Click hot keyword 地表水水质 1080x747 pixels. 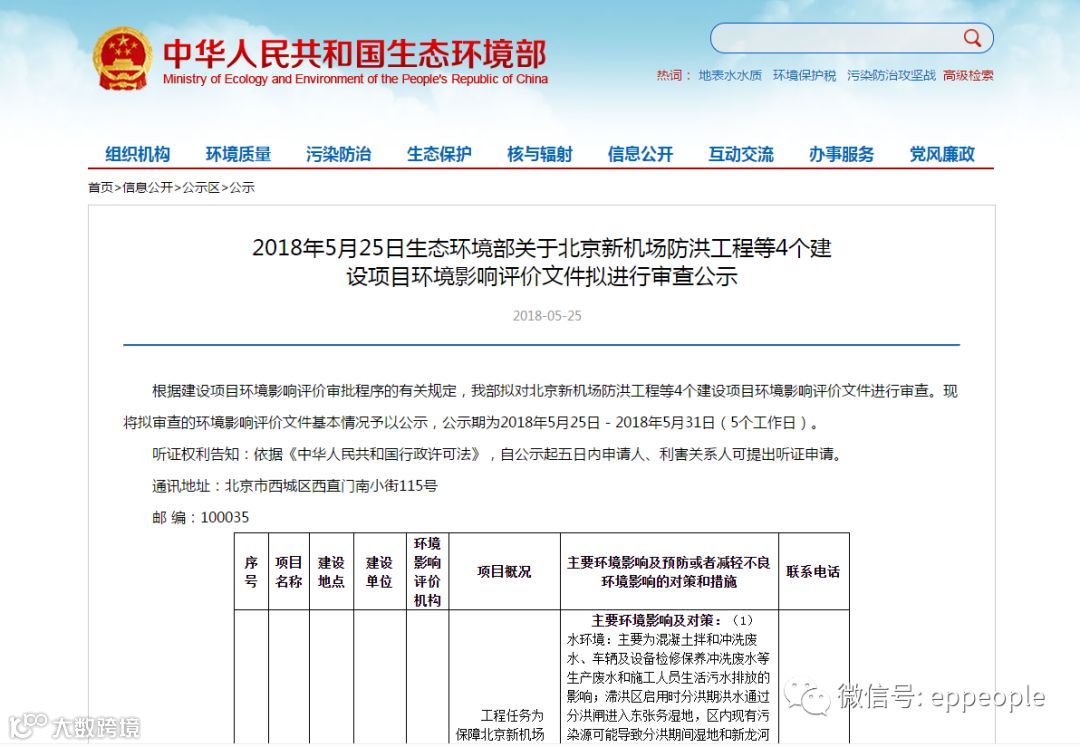730,76
